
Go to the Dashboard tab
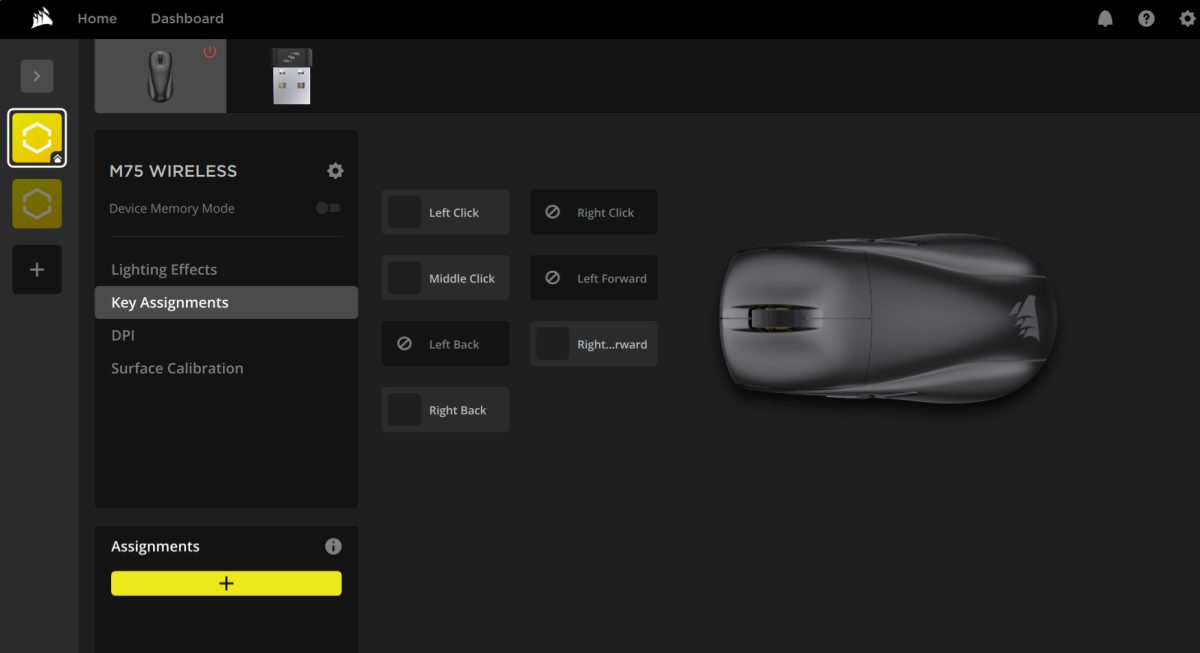click(x=187, y=19)
